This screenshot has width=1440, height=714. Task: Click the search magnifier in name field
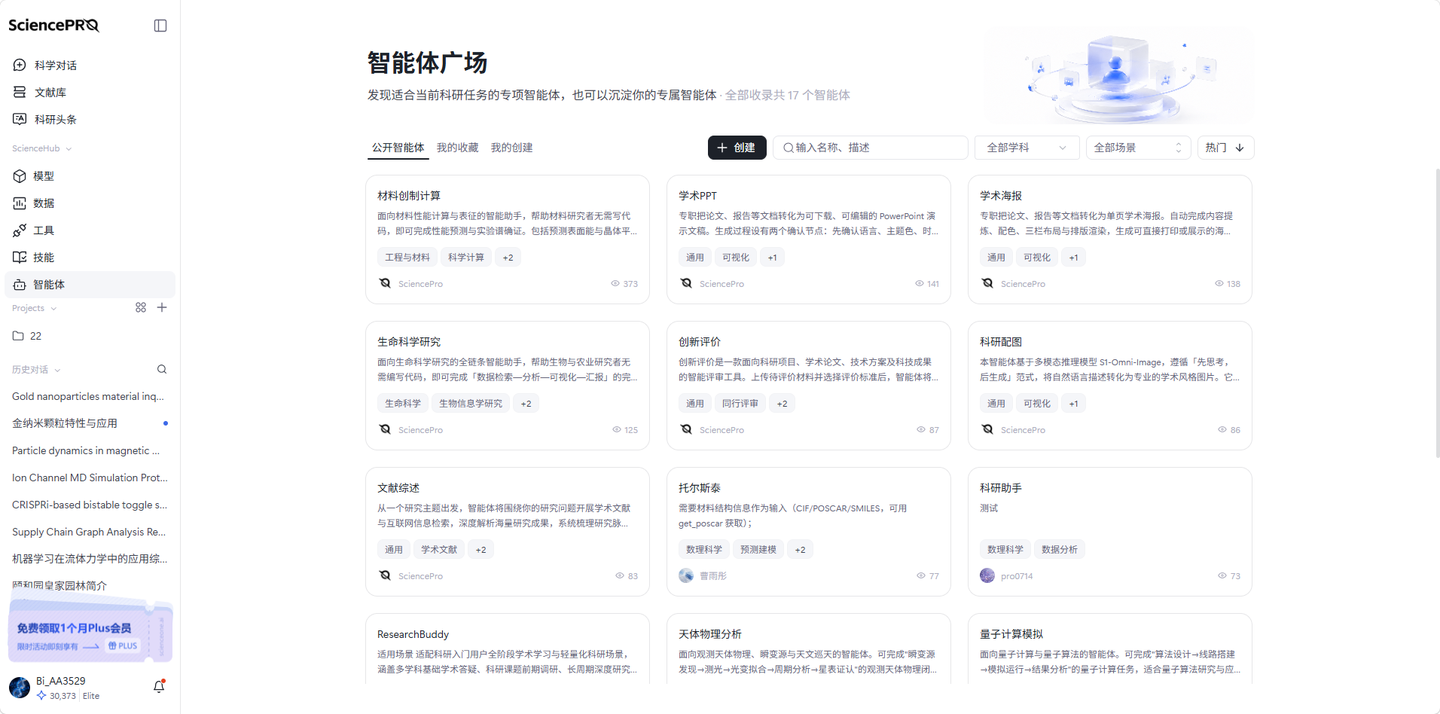click(788, 148)
